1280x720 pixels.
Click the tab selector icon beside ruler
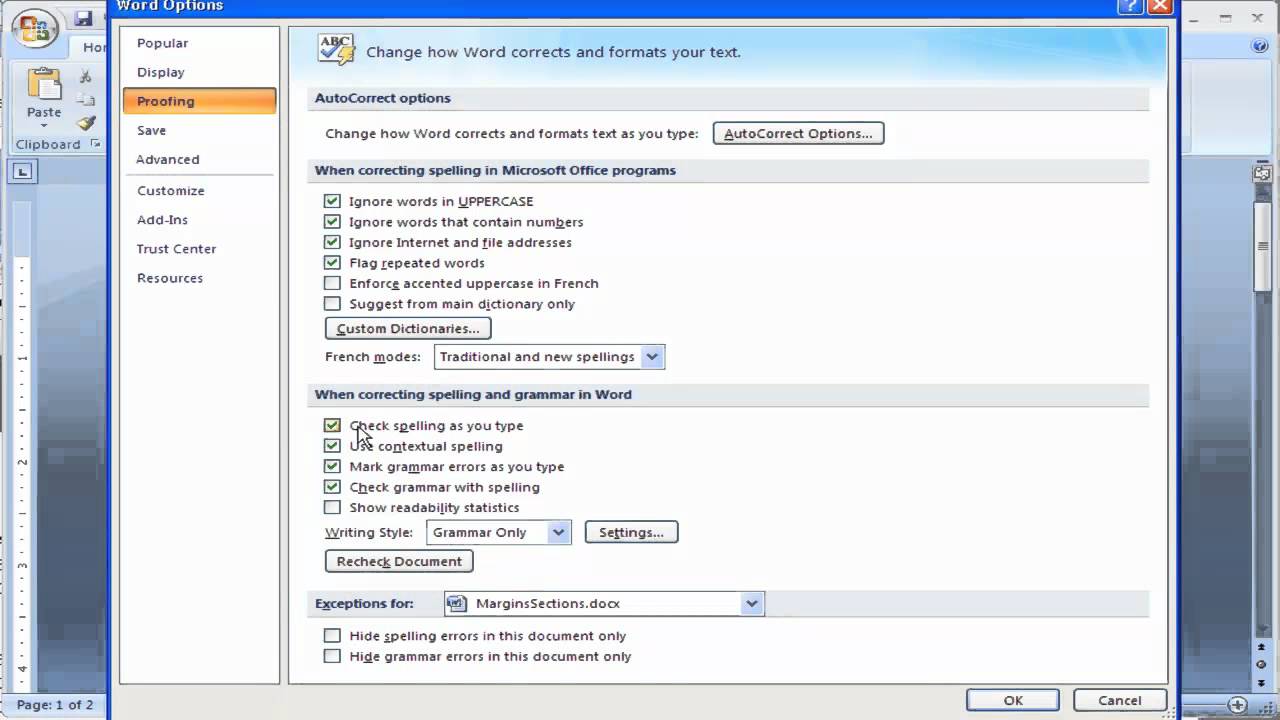[x=22, y=172]
